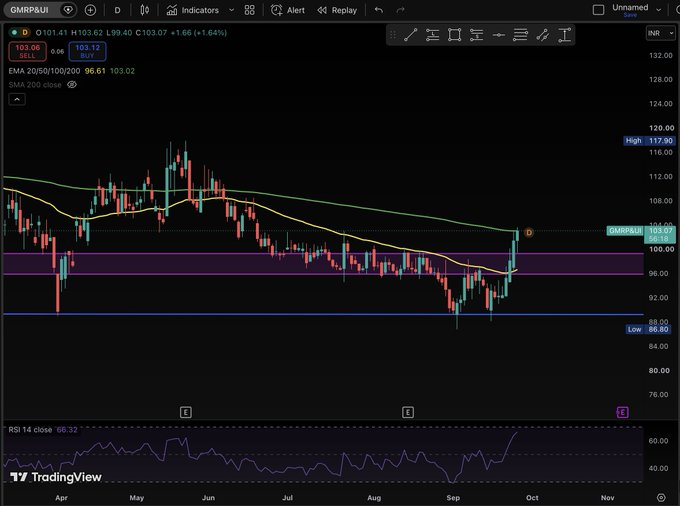The width and height of the screenshot is (680, 506).
Task: Click the orange D data-delay badge in legend
Action: coord(25,32)
